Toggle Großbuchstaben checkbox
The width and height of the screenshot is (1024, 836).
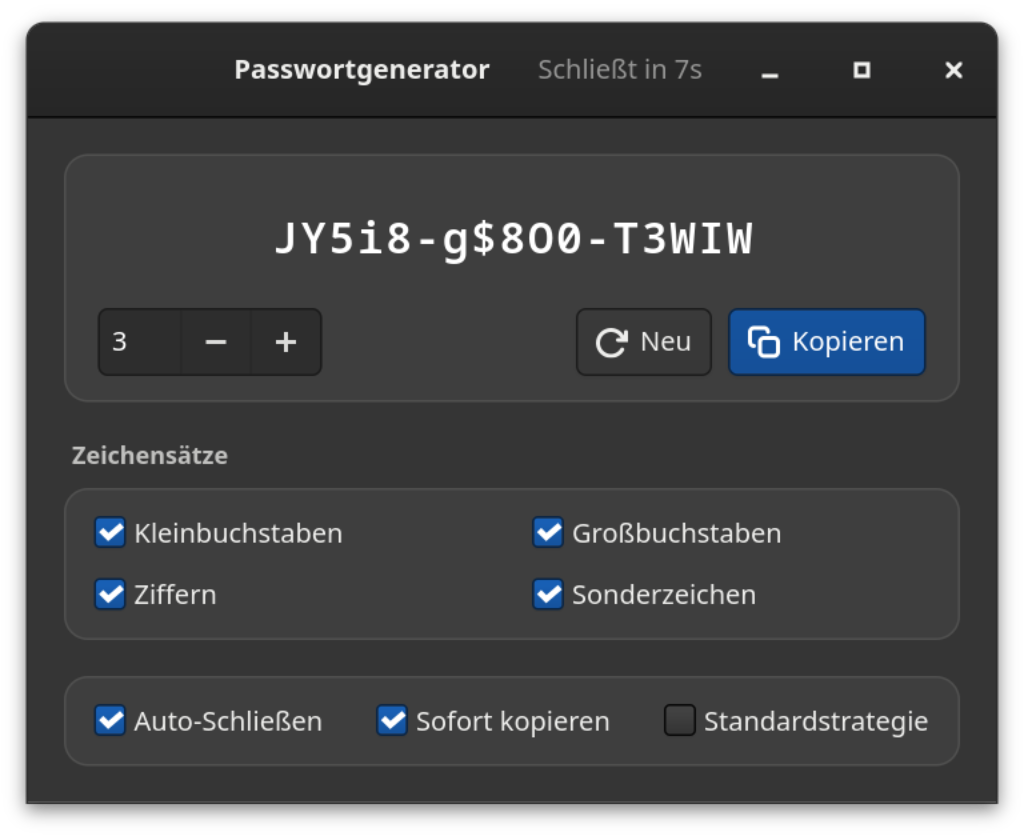[548, 532]
